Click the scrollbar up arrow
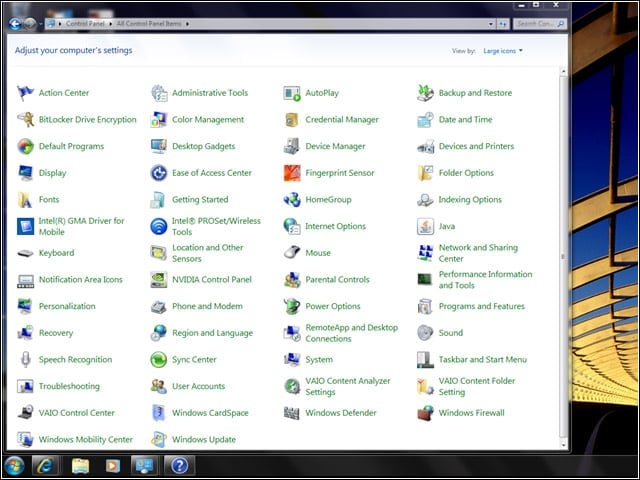 [564, 71]
